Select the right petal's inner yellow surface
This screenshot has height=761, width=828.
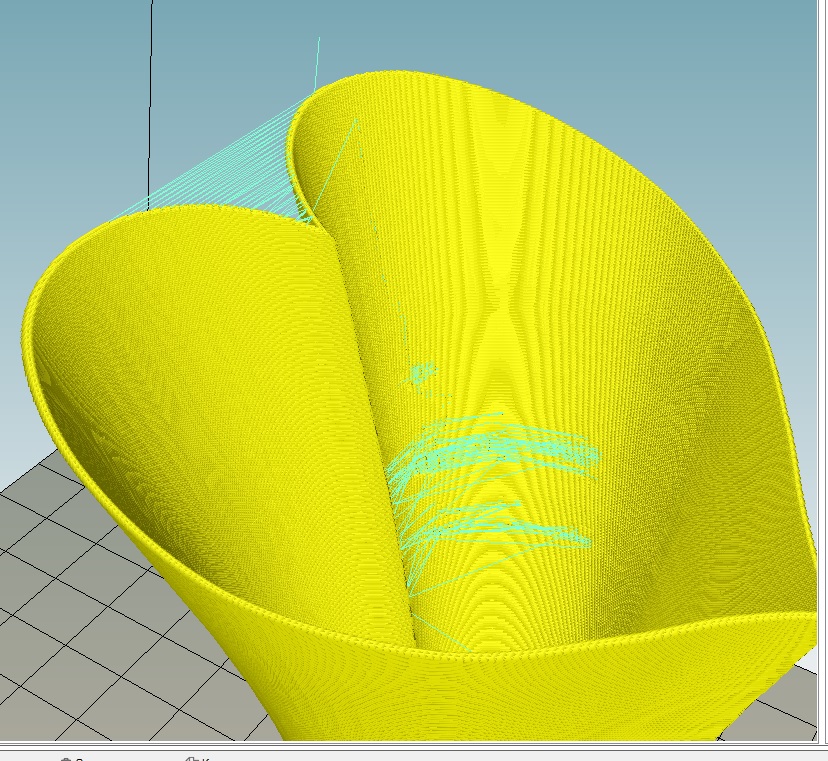[650, 350]
